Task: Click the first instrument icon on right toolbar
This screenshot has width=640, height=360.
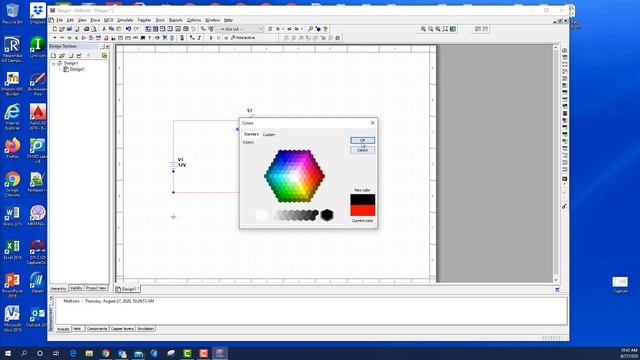Action: pos(564,51)
